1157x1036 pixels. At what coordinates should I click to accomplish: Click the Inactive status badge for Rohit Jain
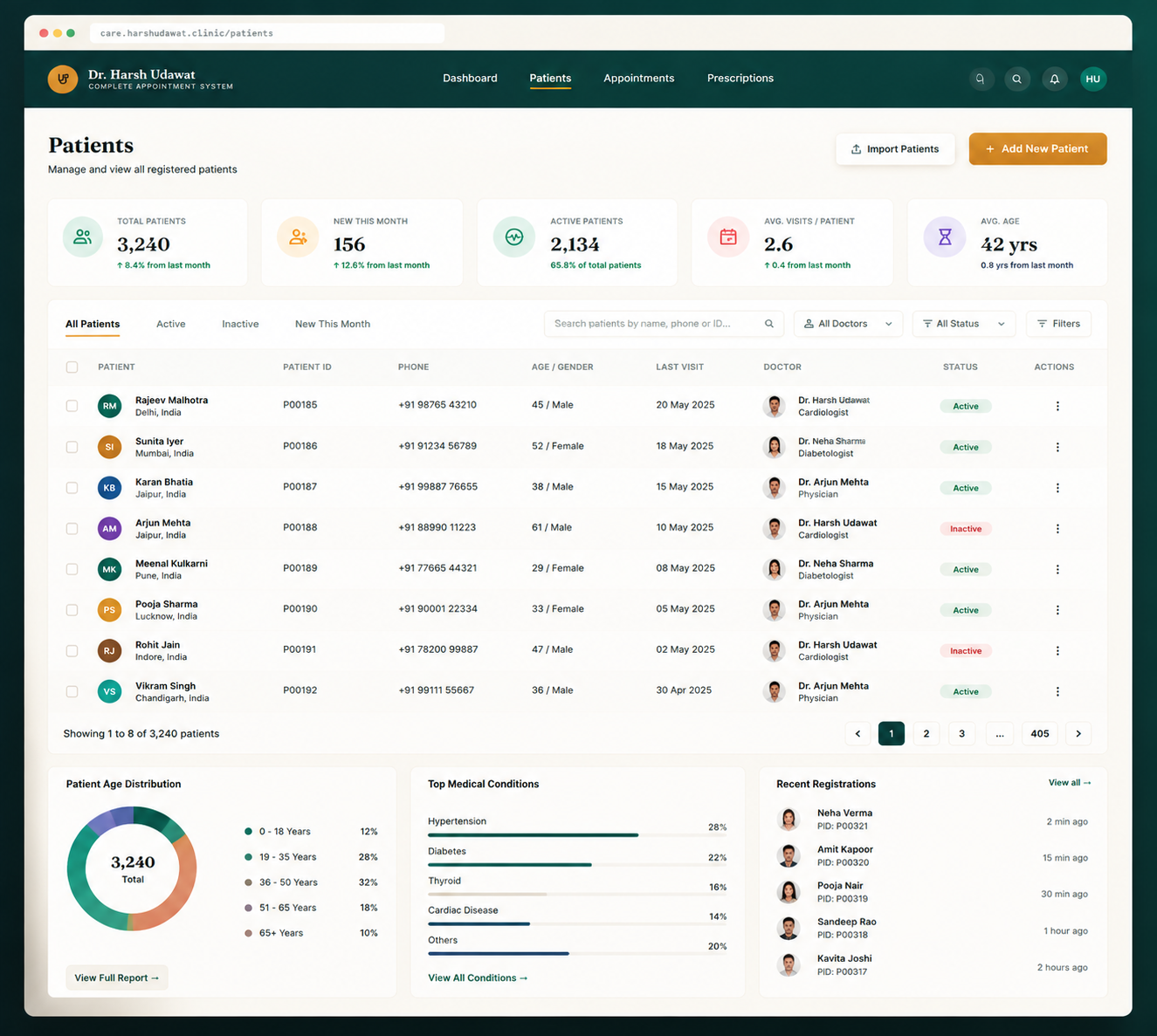[x=966, y=651]
